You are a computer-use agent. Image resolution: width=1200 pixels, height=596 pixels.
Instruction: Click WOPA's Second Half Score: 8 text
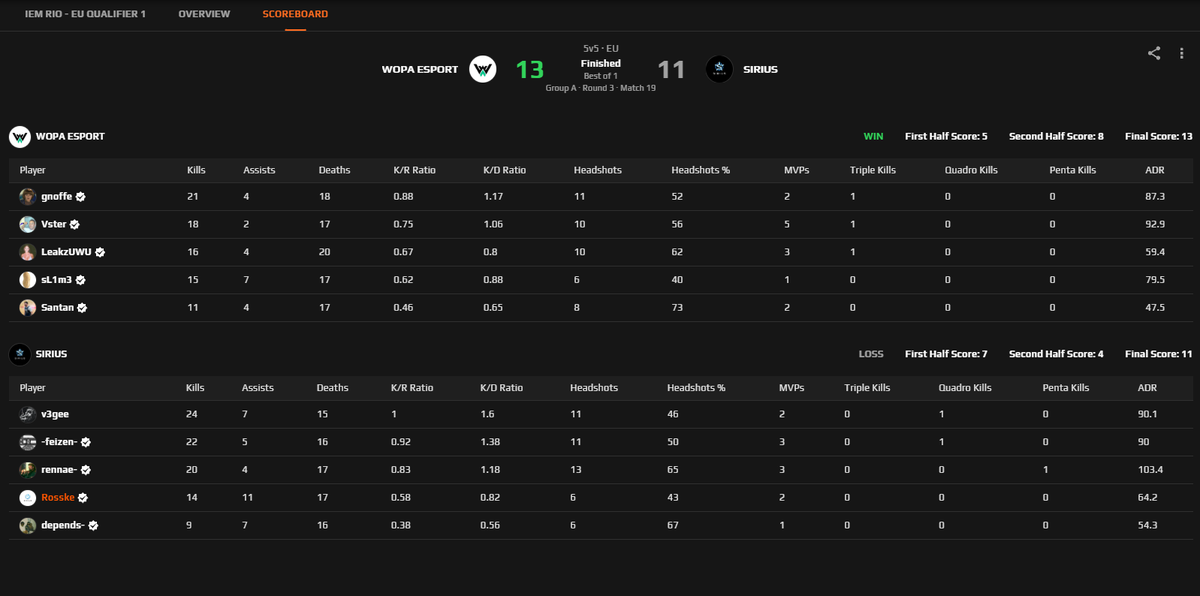point(1056,136)
